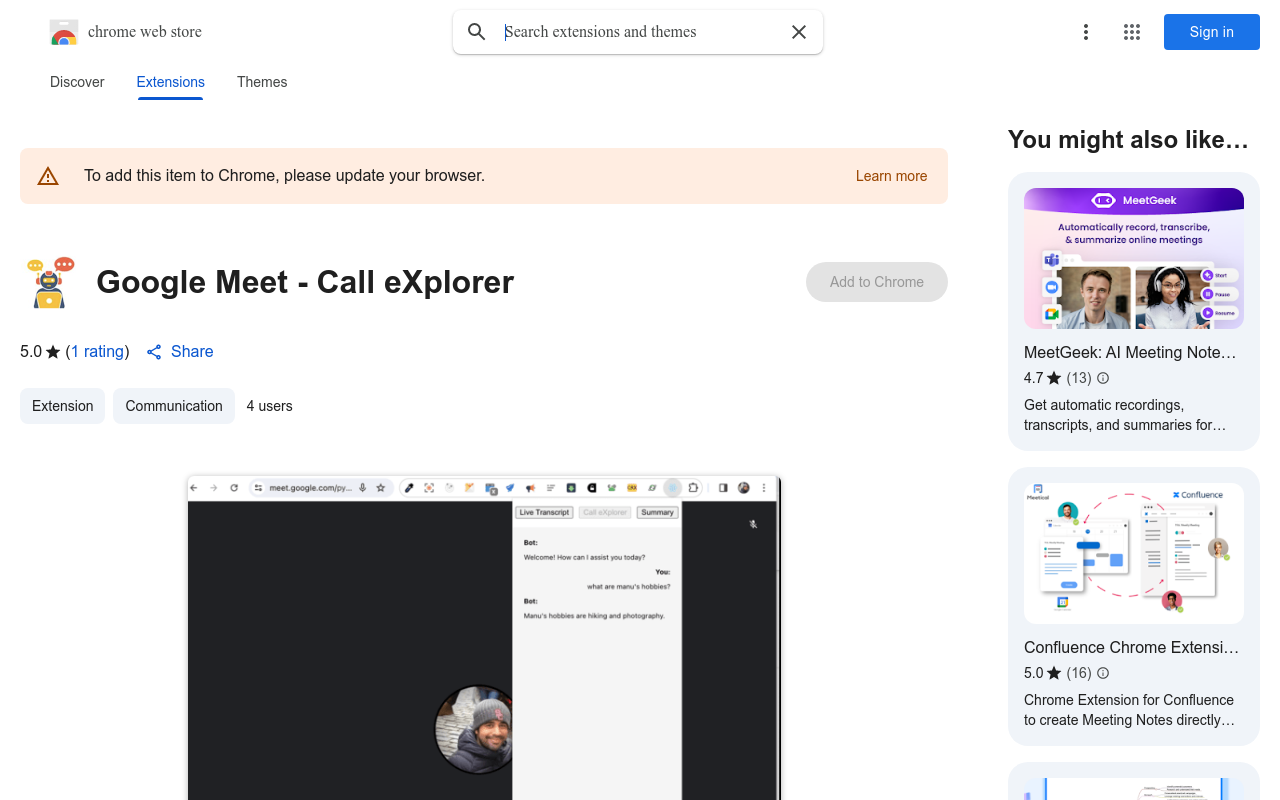The image size is (1280, 800).
Task: Open the Google Meet screenshot preview
Action: tap(484, 637)
